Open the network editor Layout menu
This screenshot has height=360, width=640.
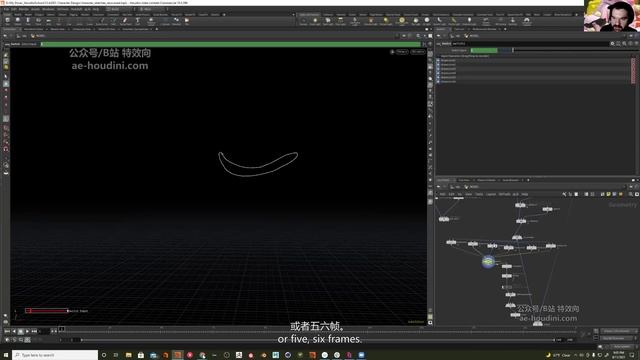coord(491,194)
